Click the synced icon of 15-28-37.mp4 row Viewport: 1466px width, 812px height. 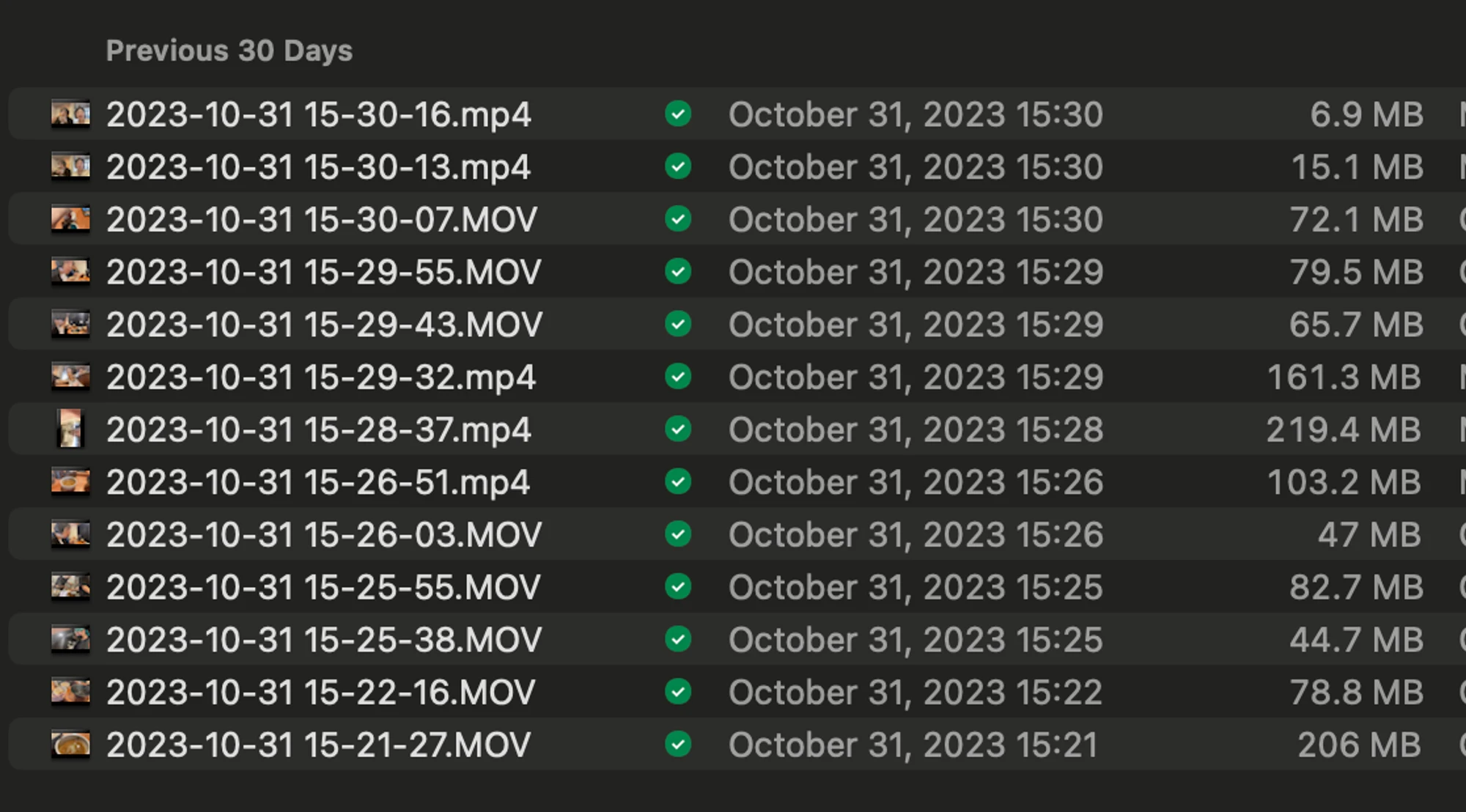point(678,429)
